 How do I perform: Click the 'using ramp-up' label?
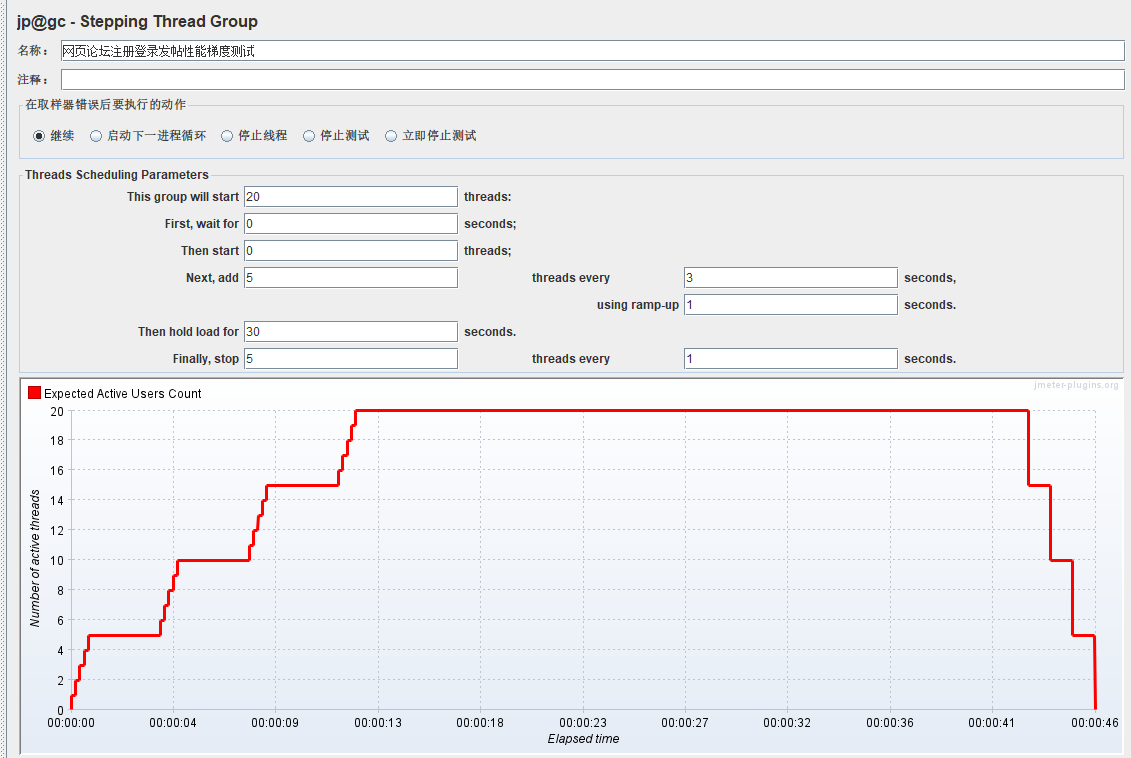pos(638,305)
